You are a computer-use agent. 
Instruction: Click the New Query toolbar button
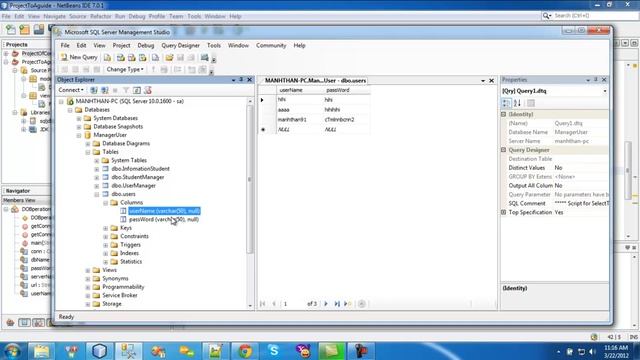click(79, 58)
